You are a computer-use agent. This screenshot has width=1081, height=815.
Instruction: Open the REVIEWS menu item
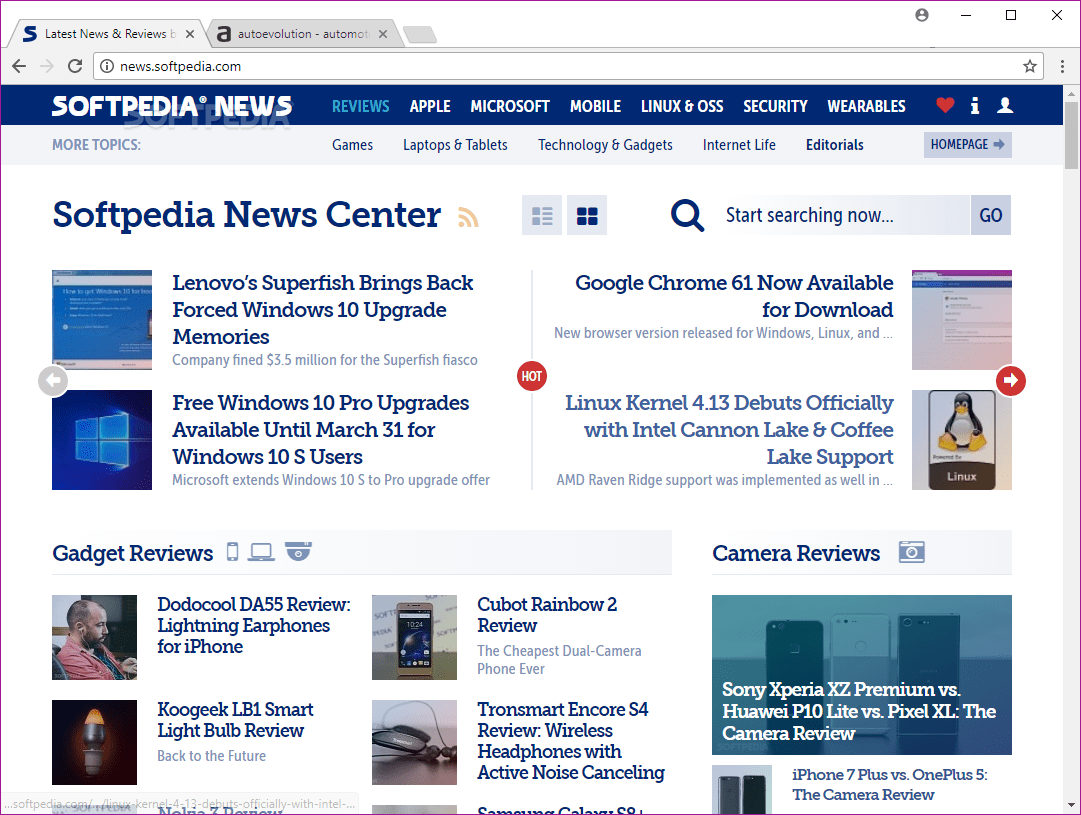point(361,106)
